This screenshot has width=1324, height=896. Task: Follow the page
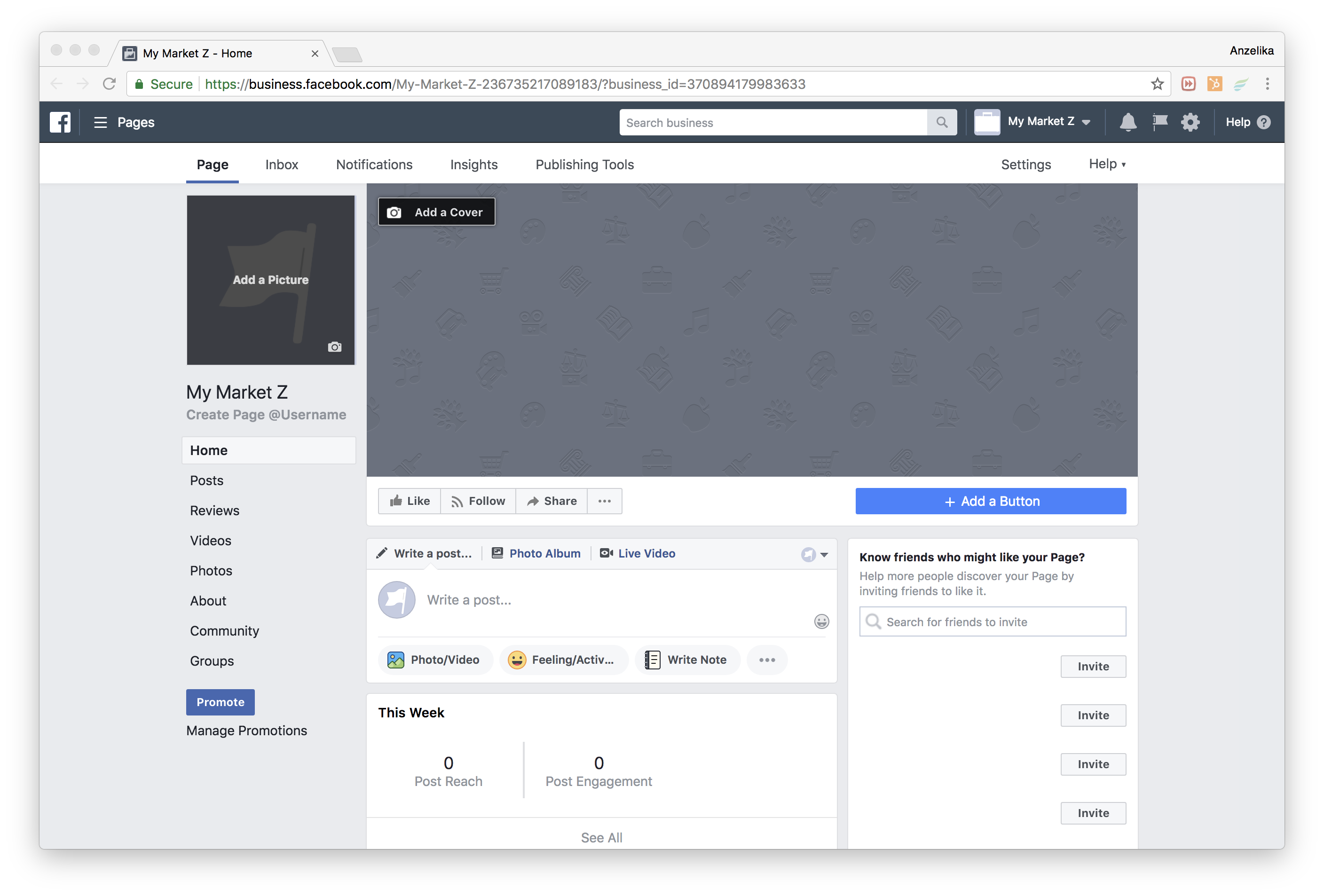478,501
